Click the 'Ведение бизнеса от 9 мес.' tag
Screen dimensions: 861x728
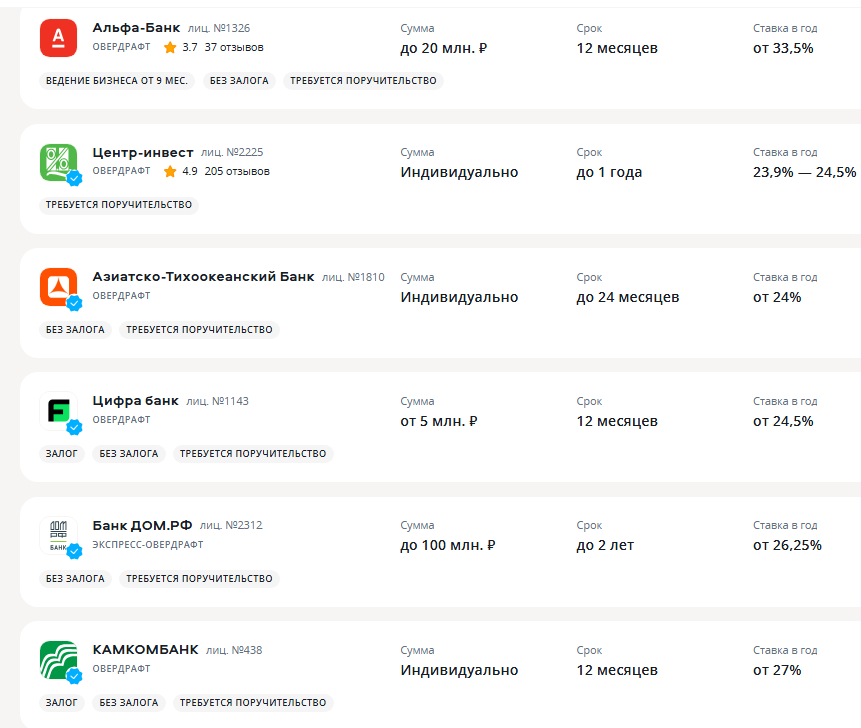coord(118,81)
